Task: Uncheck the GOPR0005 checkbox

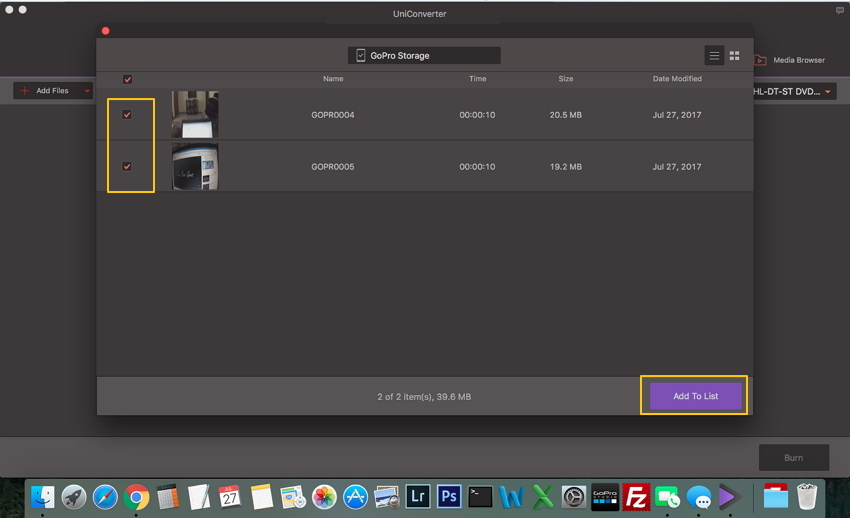Action: pyautogui.click(x=127, y=166)
